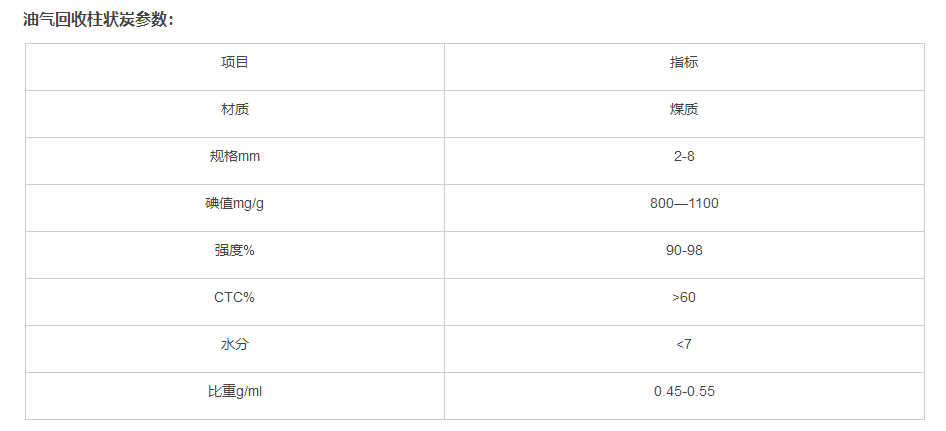Click the <7 moisture value
Image resolution: width=946 pixels, height=431 pixels.
pos(684,344)
